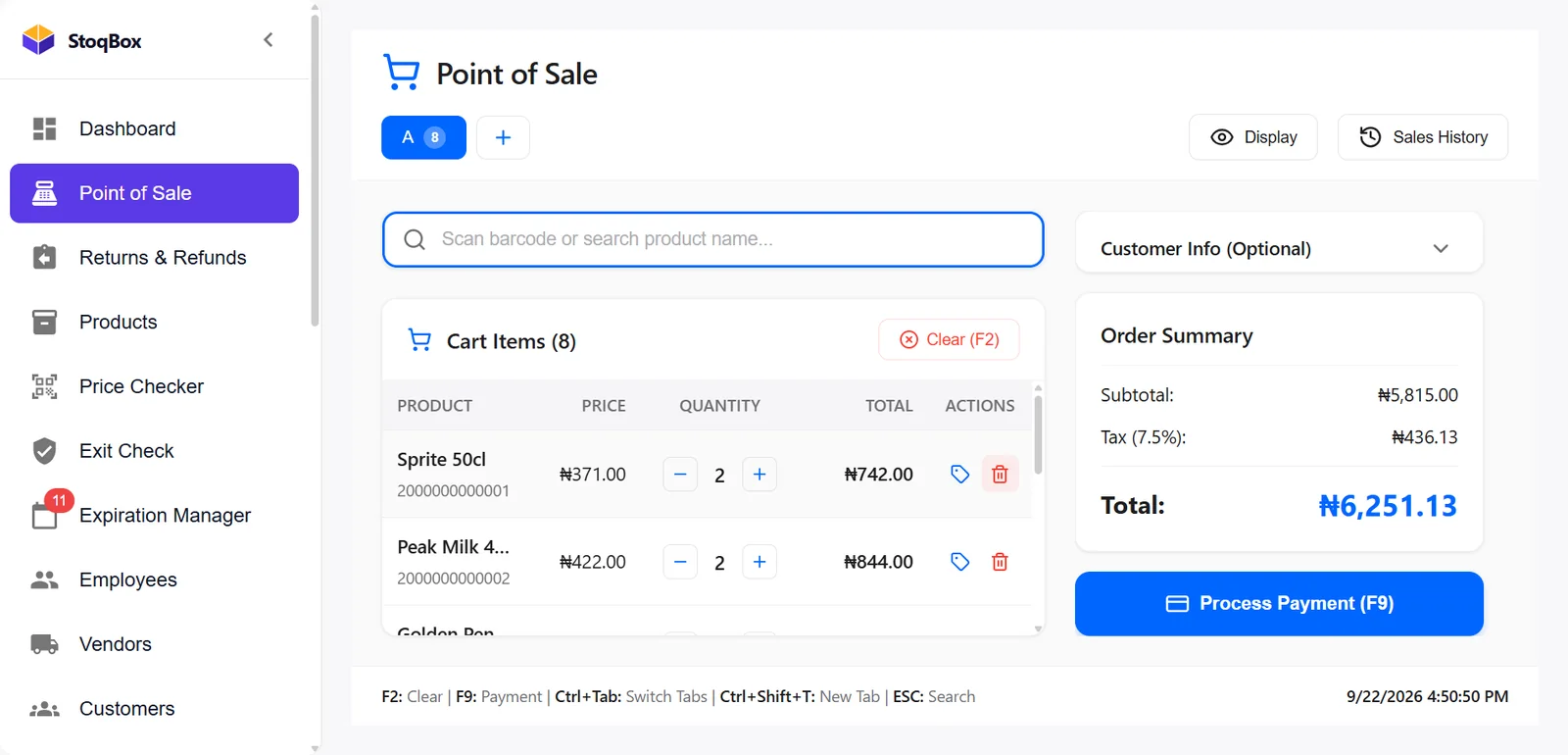
Task: Increase Sprite 50cl quantity
Action: pyautogui.click(x=759, y=475)
